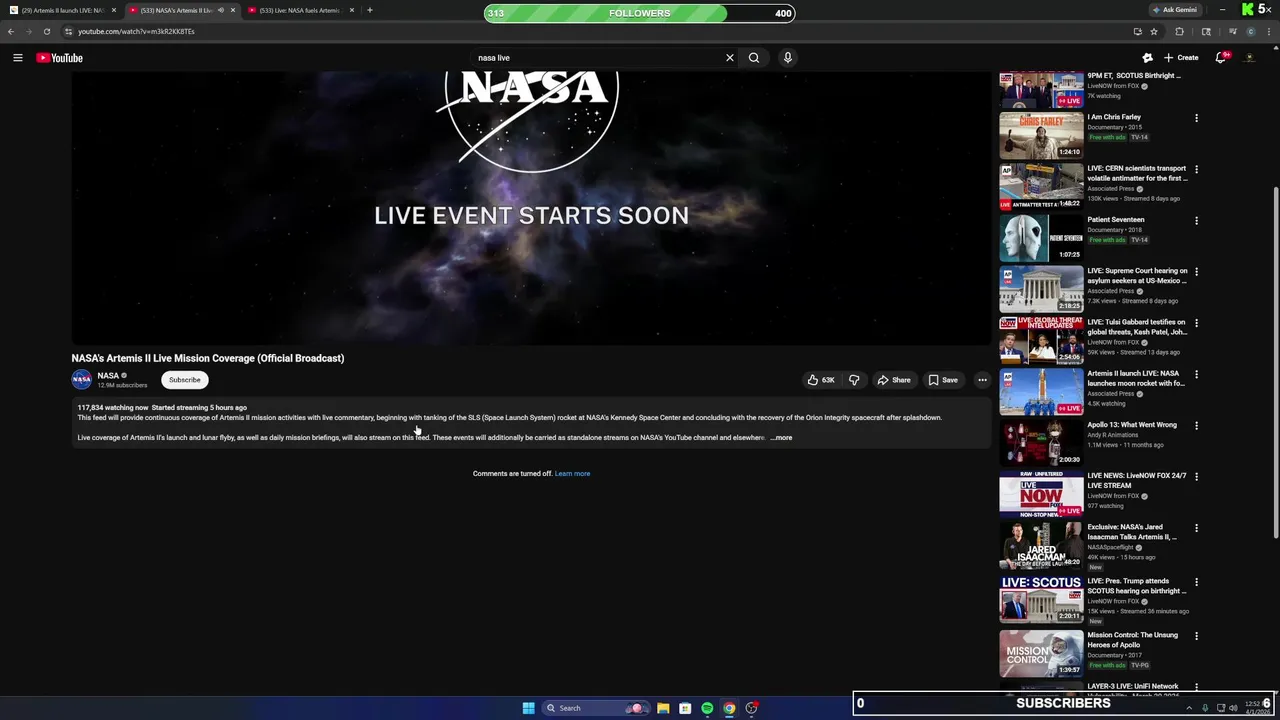Image resolution: width=1280 pixels, height=720 pixels.
Task: Go to YouTube home via the logo
Action: [x=60, y=58]
